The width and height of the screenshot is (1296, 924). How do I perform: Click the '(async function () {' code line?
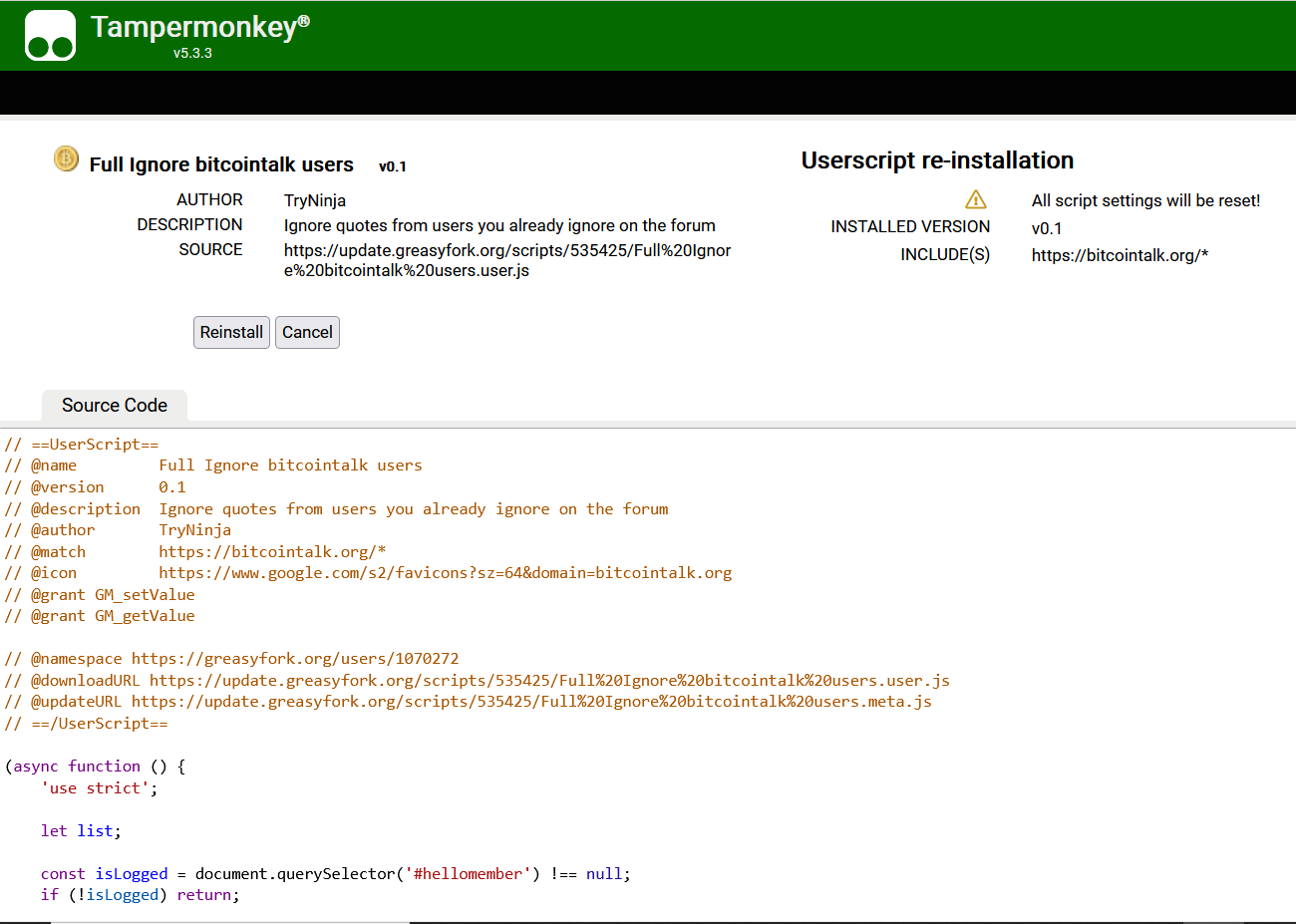coord(95,767)
